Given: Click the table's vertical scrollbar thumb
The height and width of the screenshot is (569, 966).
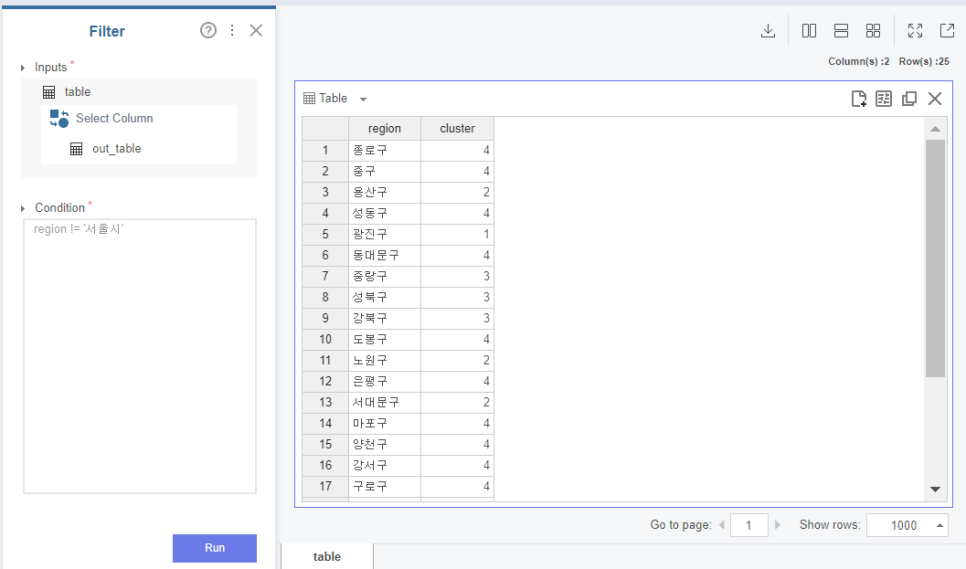Looking at the screenshot, I should click(x=935, y=258).
